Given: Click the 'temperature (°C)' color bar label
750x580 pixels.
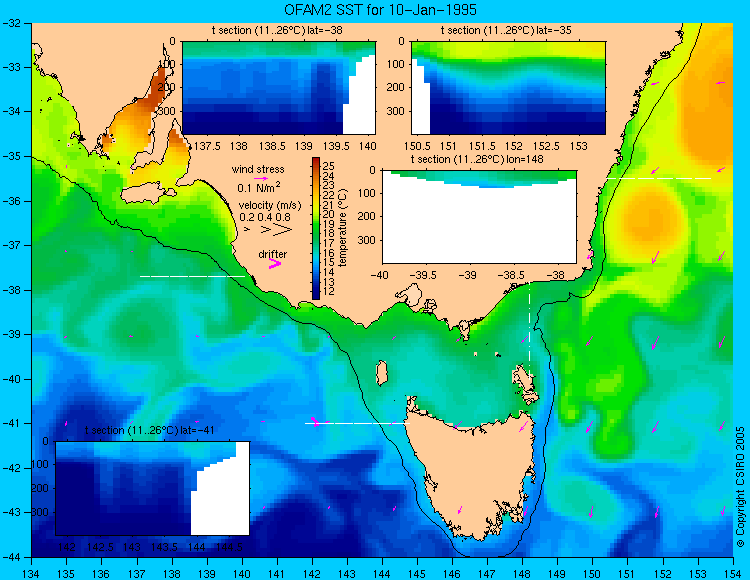Looking at the screenshot, I should [342, 228].
